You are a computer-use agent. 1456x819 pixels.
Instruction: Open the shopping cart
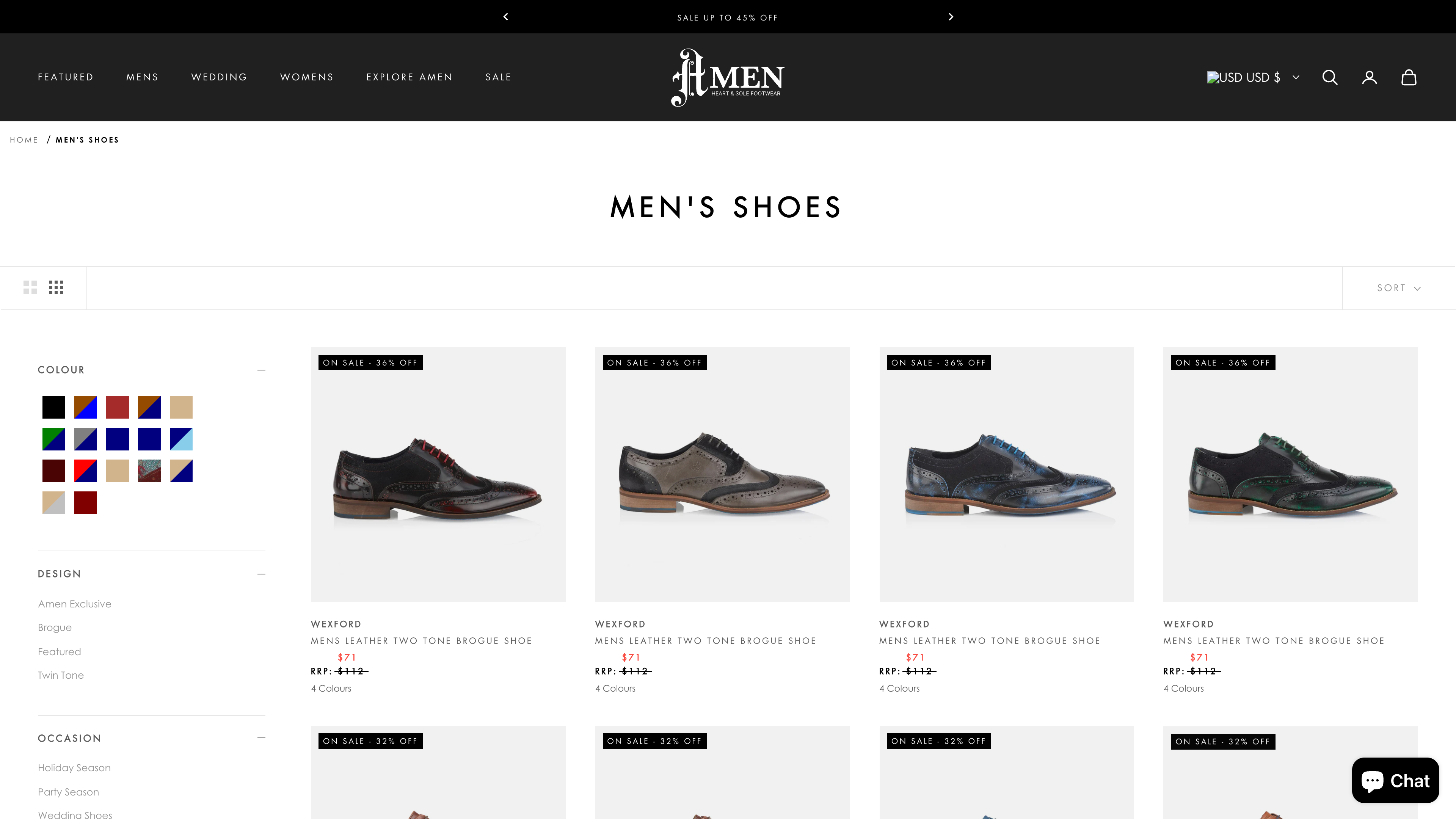[1409, 77]
